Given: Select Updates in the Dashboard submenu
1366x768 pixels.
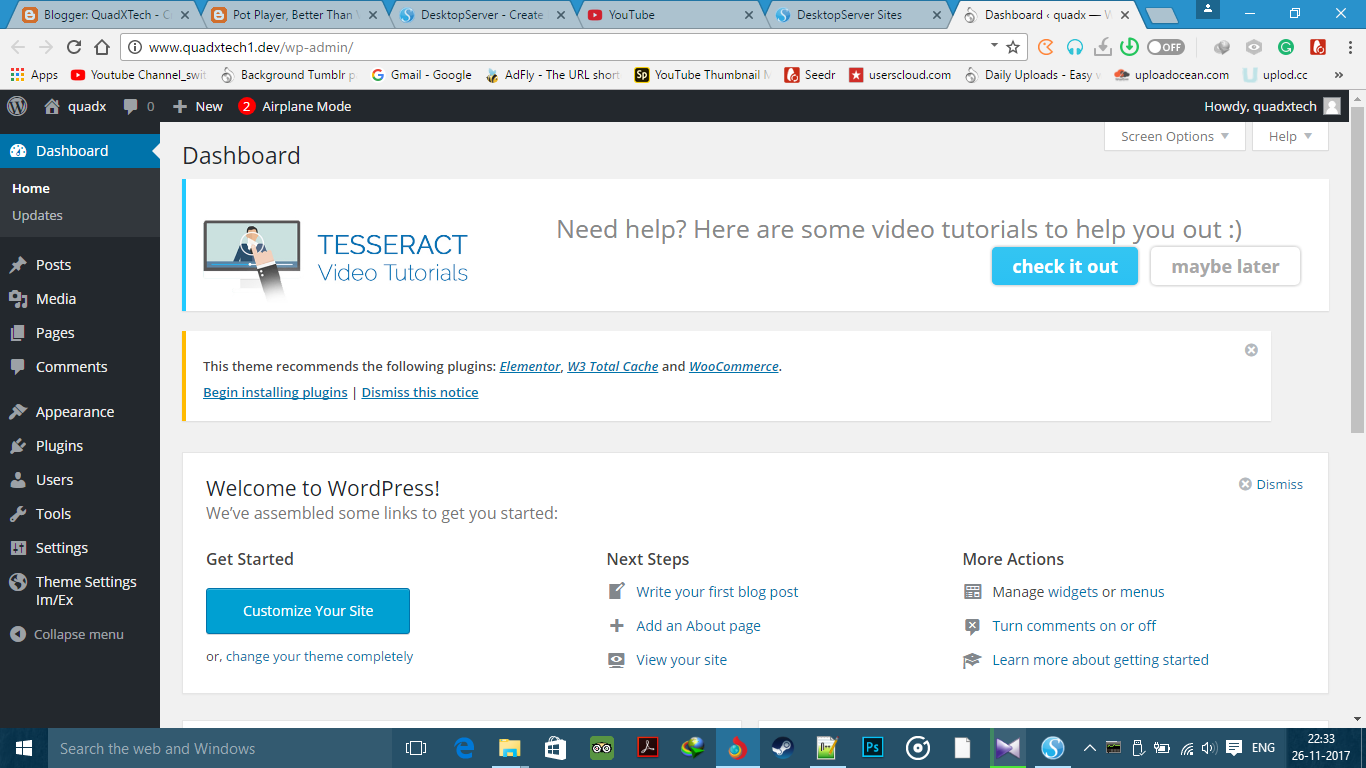Looking at the screenshot, I should (x=37, y=215).
